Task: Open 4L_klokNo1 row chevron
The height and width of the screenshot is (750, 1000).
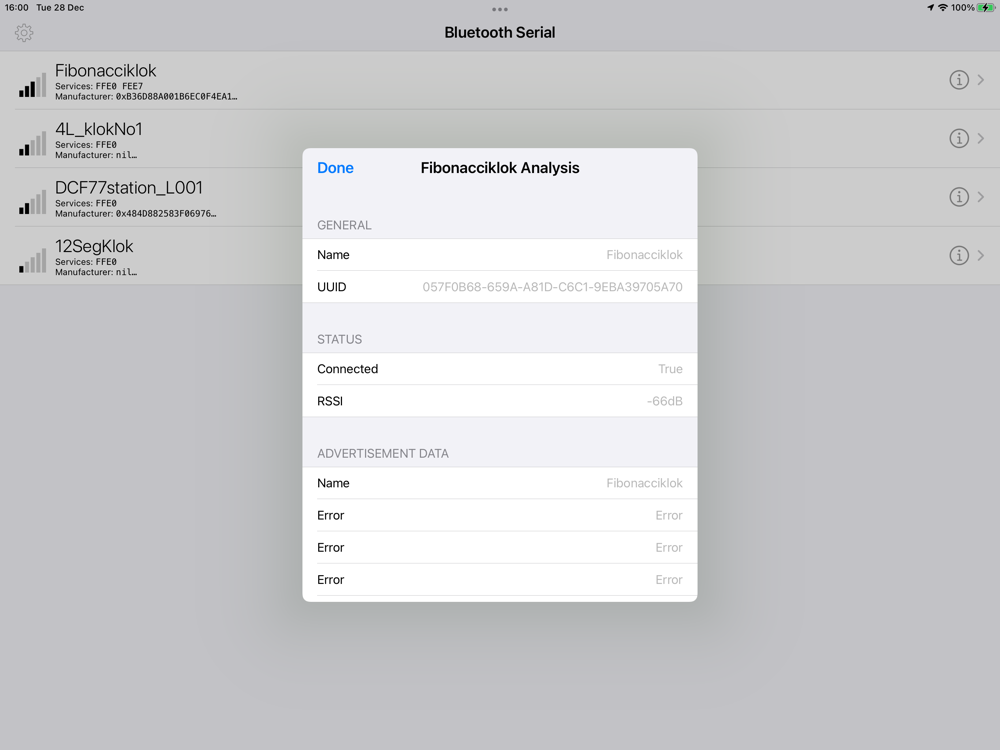Action: click(981, 138)
